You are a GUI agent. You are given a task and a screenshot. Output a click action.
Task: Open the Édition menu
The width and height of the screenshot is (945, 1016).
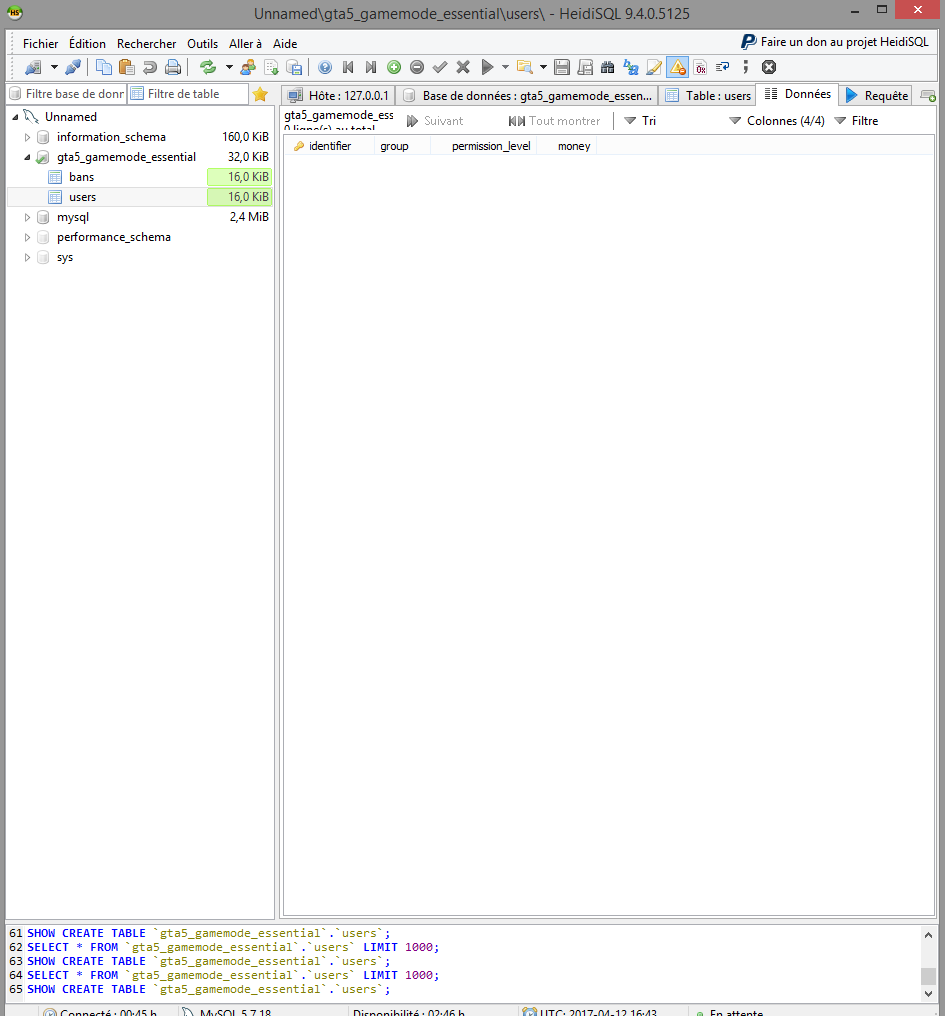[88, 43]
